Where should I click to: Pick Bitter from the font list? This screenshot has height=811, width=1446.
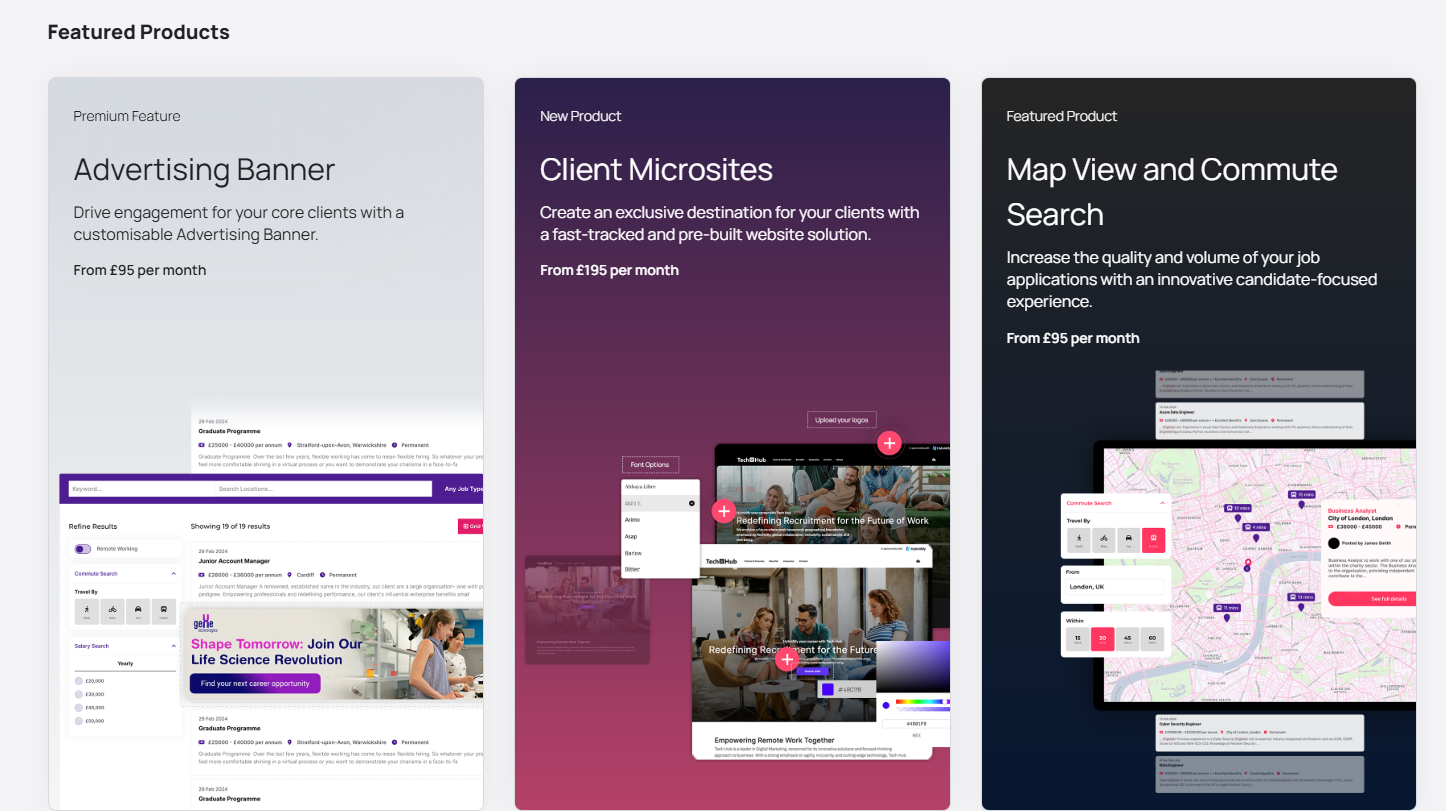[x=659, y=569]
